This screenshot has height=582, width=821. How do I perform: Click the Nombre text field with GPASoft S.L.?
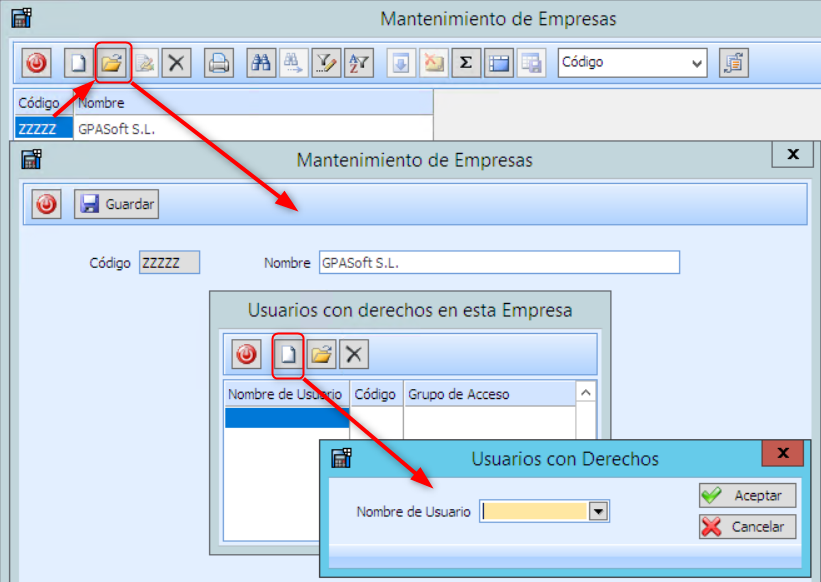498,263
